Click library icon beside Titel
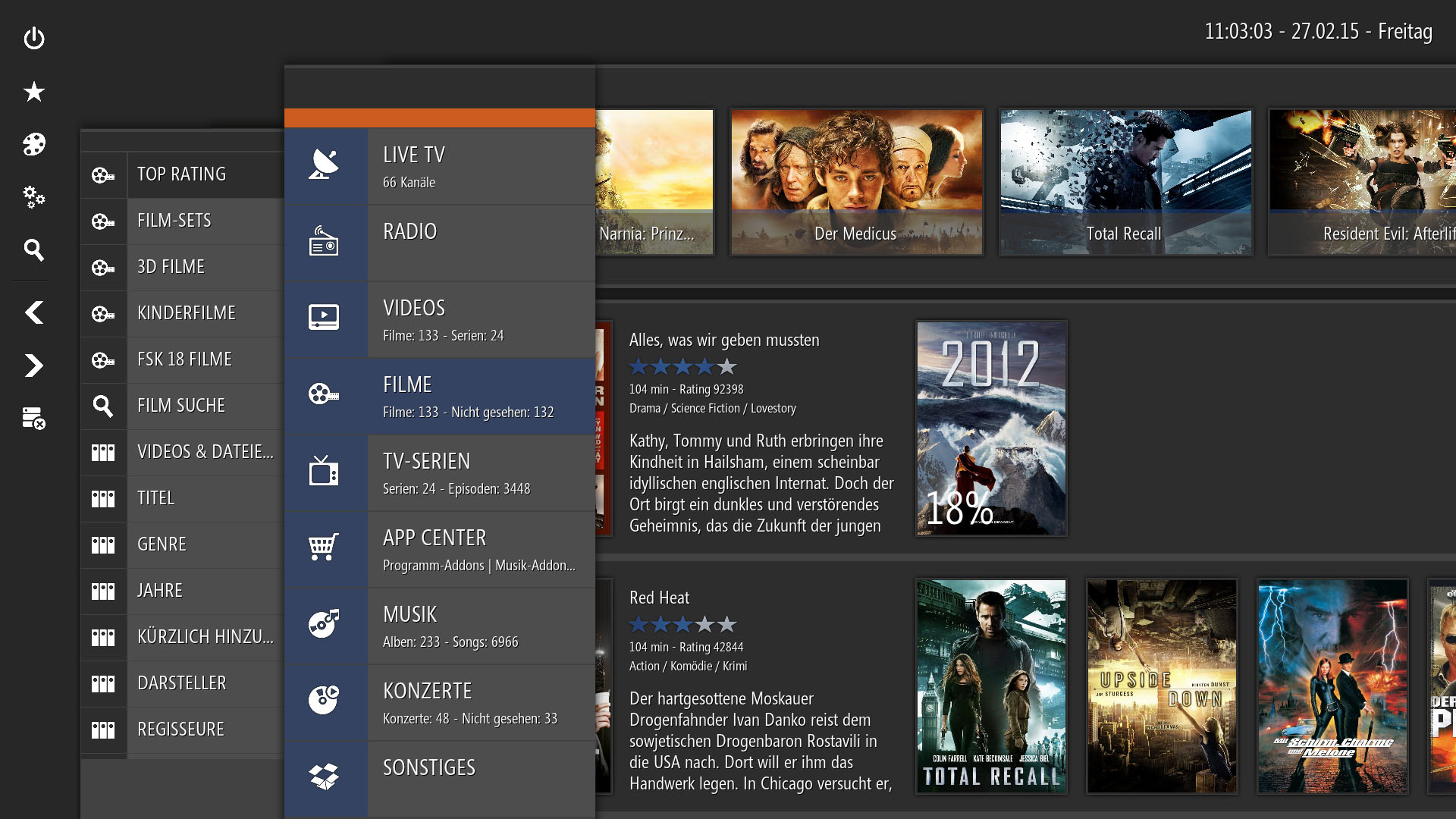Viewport: 1456px width, 819px height. [x=103, y=498]
